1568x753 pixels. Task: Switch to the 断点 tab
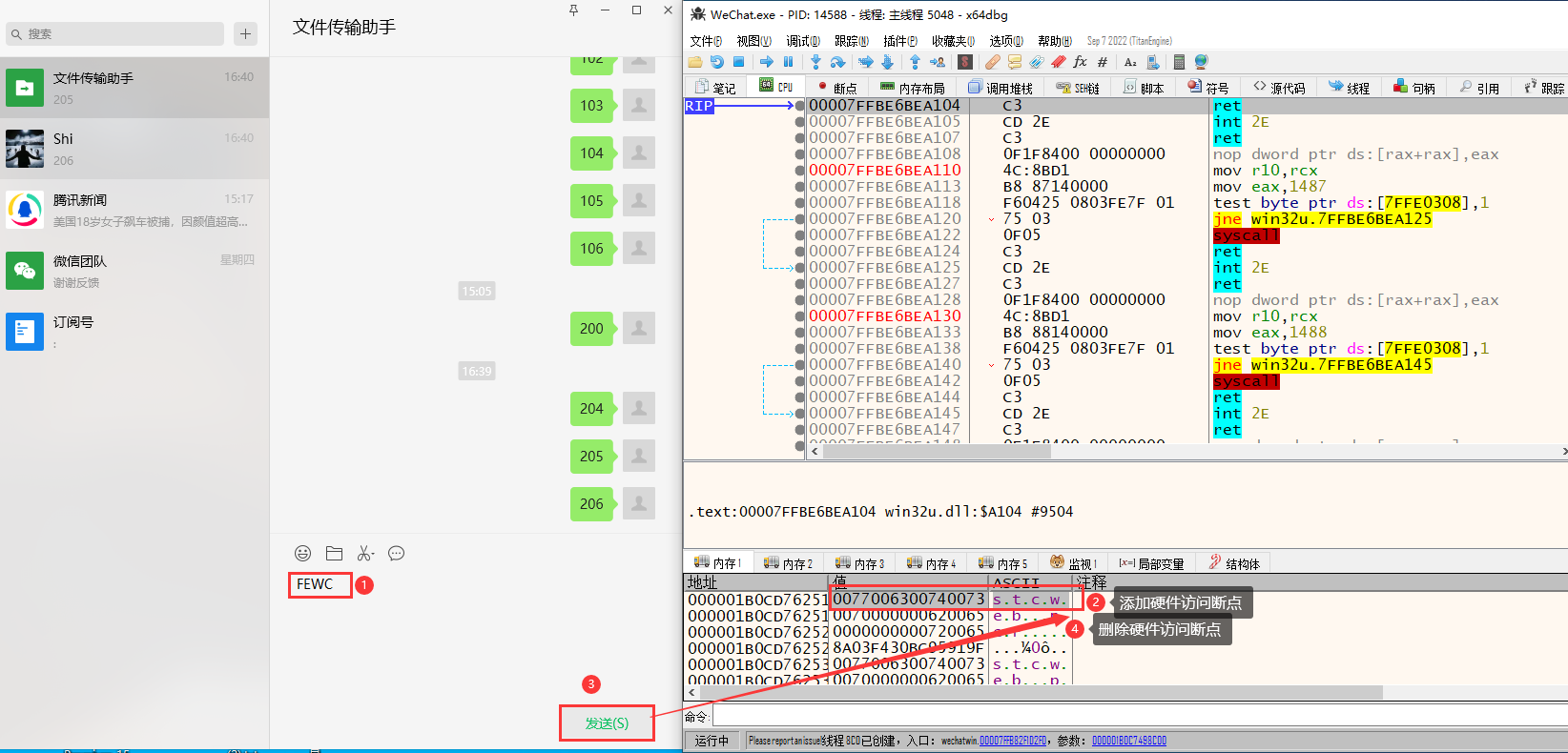point(838,88)
